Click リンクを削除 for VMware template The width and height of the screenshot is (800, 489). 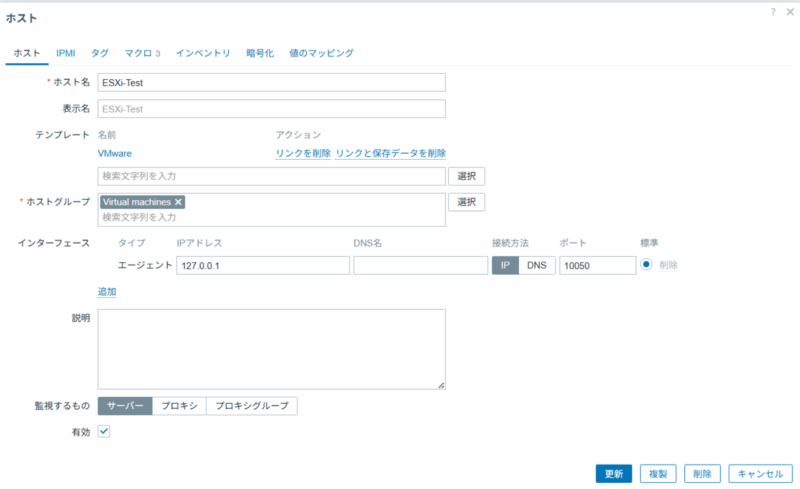tap(303, 153)
